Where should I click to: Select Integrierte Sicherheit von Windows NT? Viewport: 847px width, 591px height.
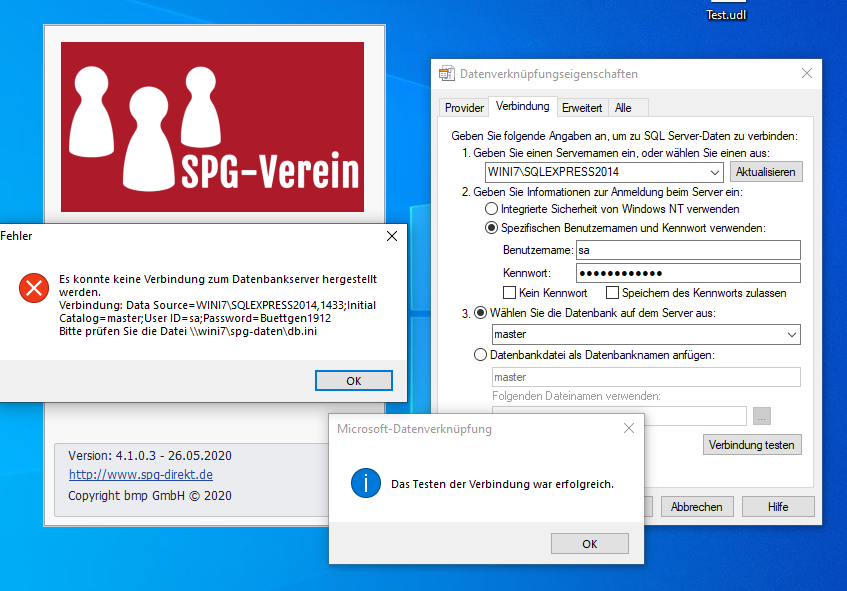tap(491, 209)
